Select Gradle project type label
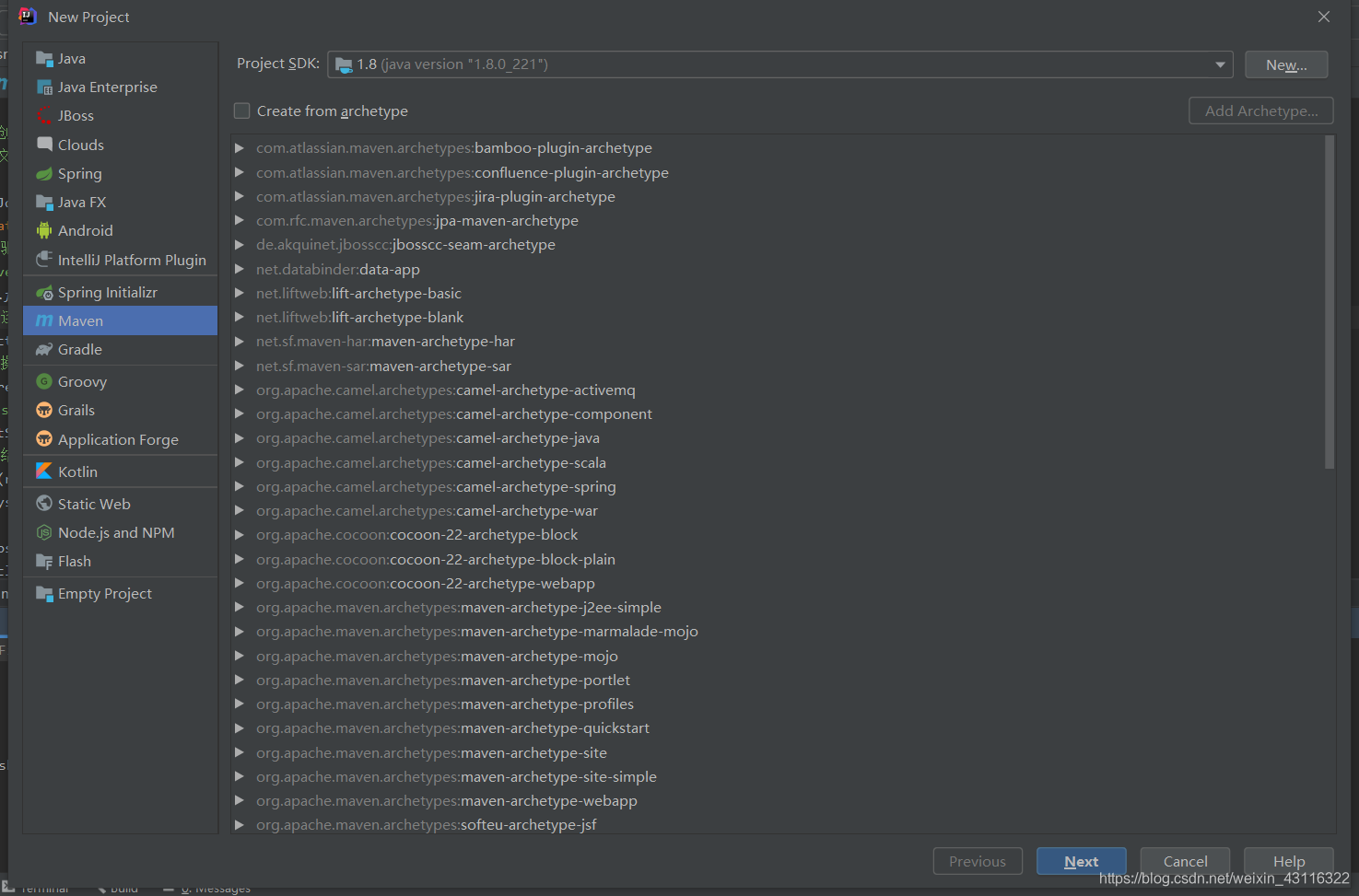1359x896 pixels. click(80, 350)
